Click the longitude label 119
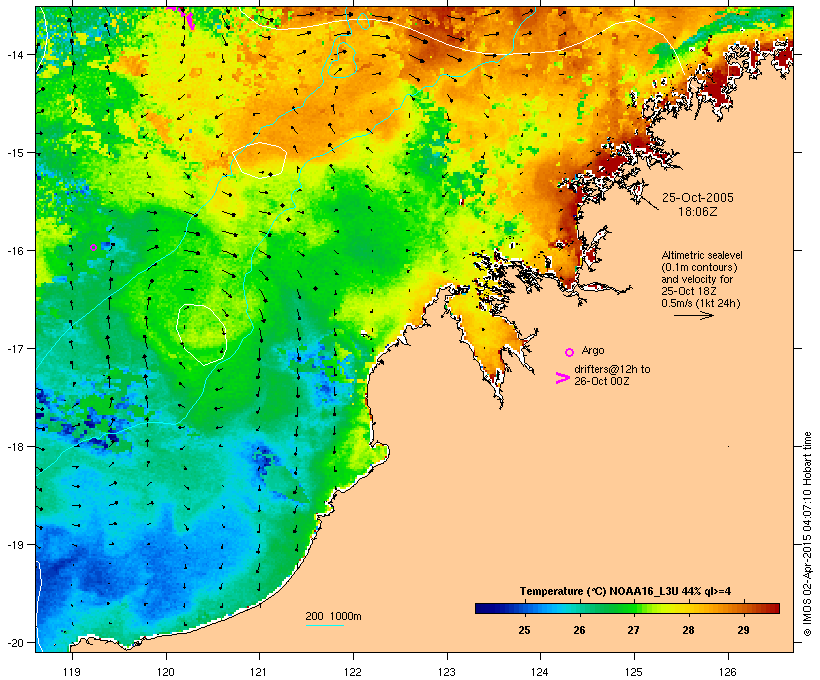 tap(72, 672)
